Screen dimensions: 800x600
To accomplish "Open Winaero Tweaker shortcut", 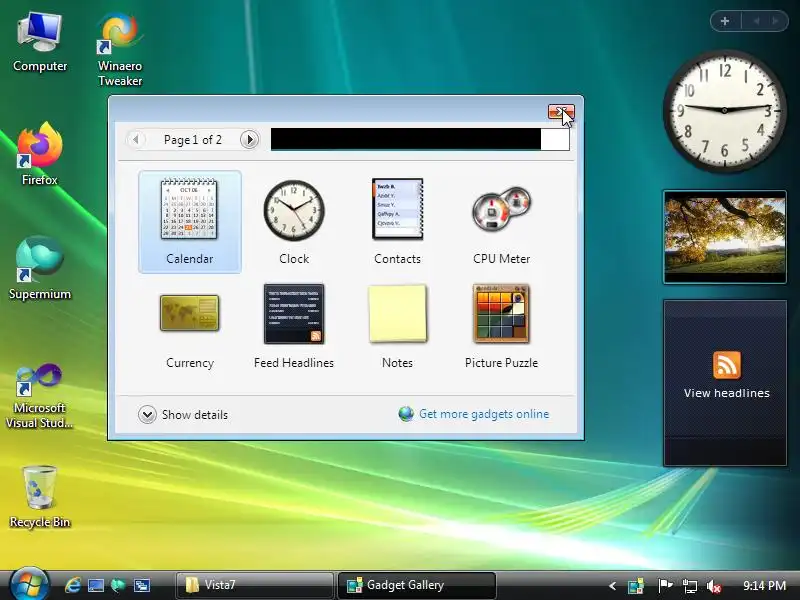I will pos(120,49).
